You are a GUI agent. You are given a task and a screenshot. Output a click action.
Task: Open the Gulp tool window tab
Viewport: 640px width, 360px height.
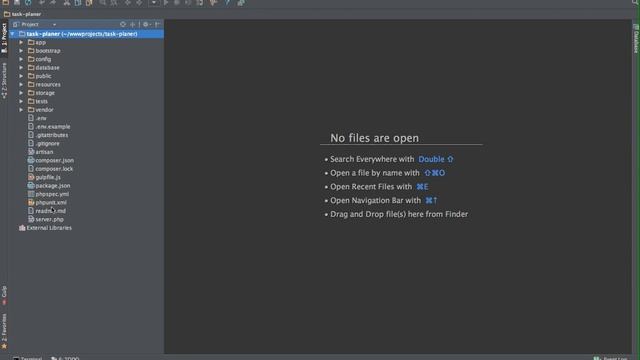click(x=4, y=296)
